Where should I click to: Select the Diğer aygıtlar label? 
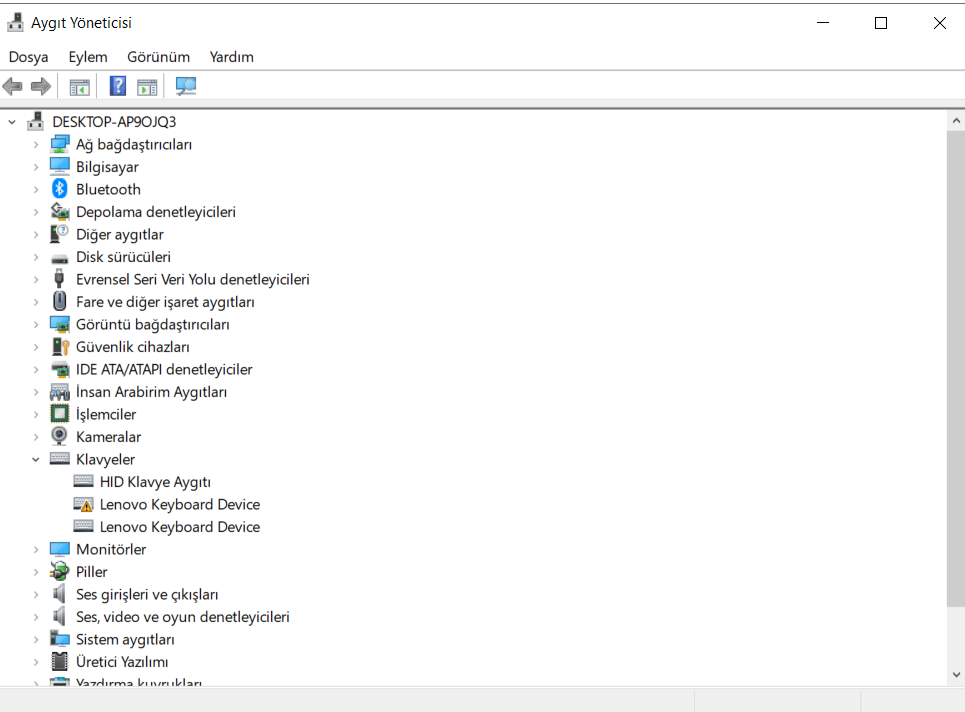(x=120, y=234)
